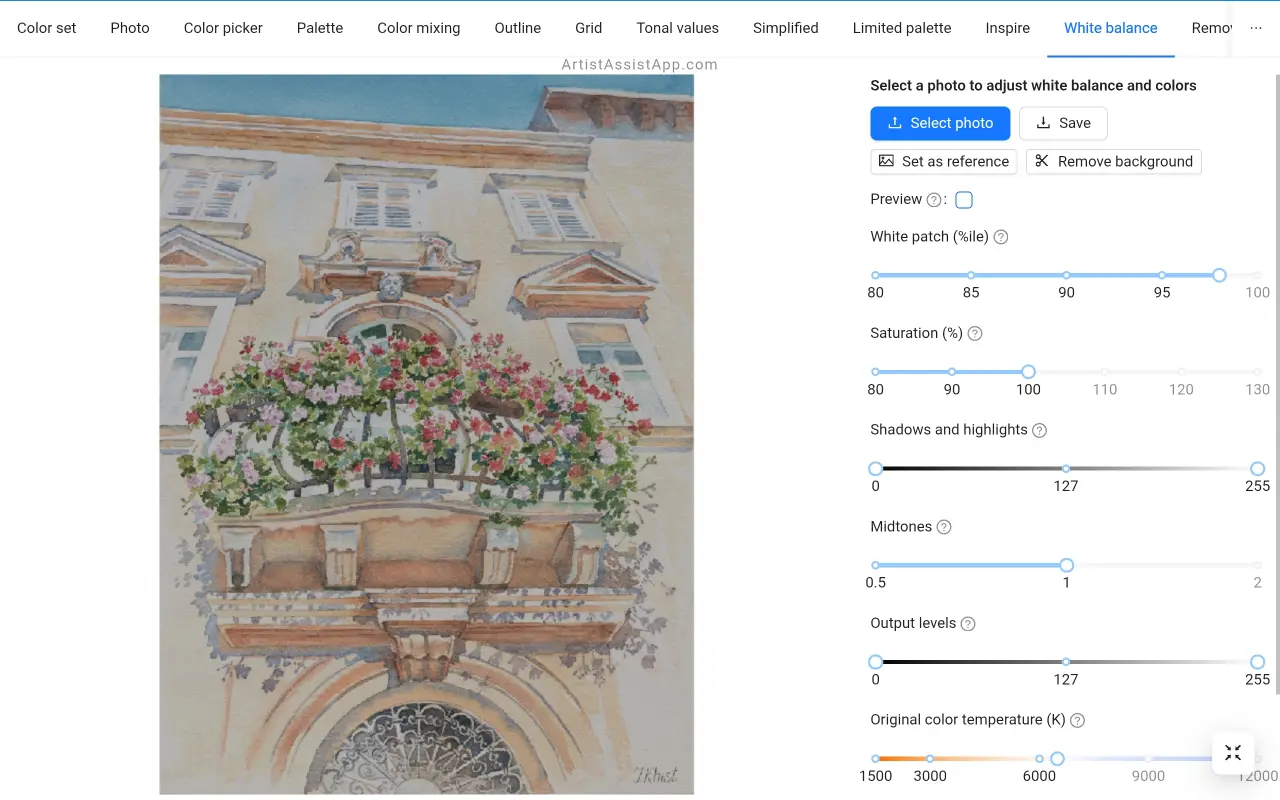
Task: Click the color temperature slider handle
Action: tap(1057, 759)
